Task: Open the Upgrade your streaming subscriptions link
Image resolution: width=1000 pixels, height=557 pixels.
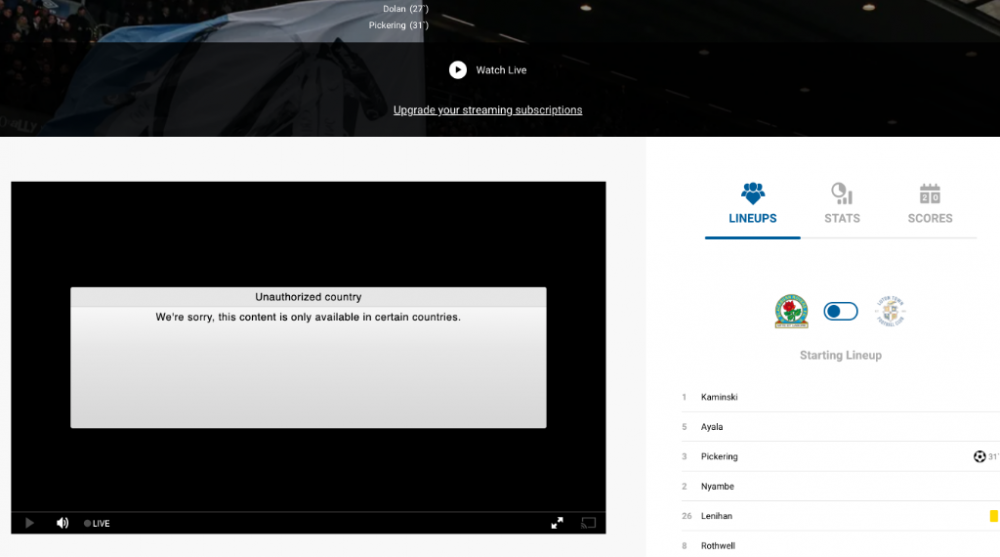Action: [487, 110]
